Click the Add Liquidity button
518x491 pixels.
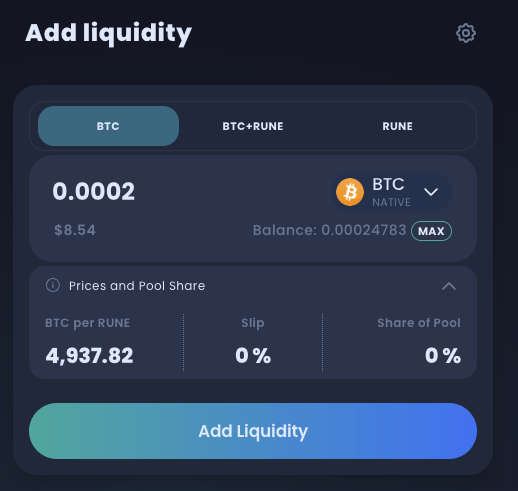point(253,431)
